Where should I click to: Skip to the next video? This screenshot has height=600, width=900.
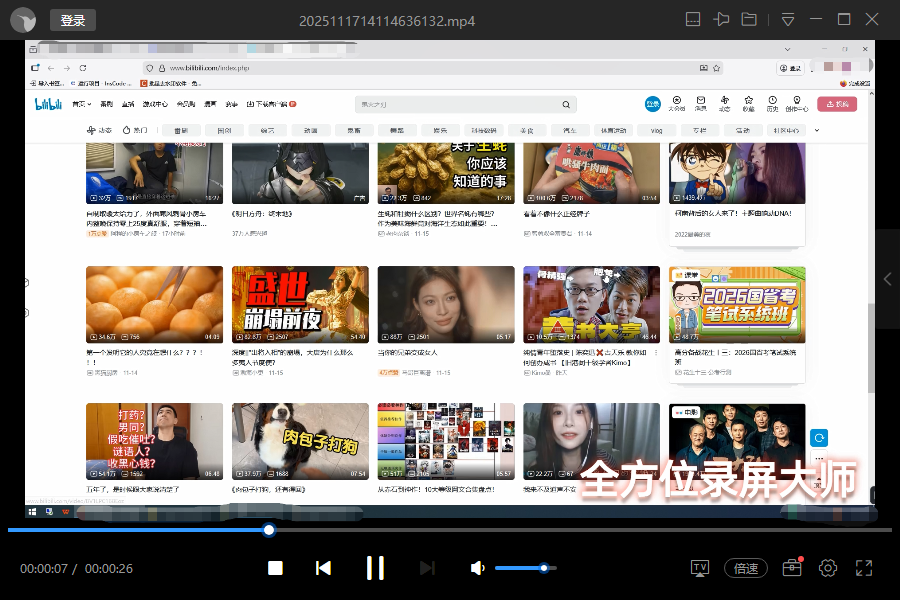pos(427,568)
